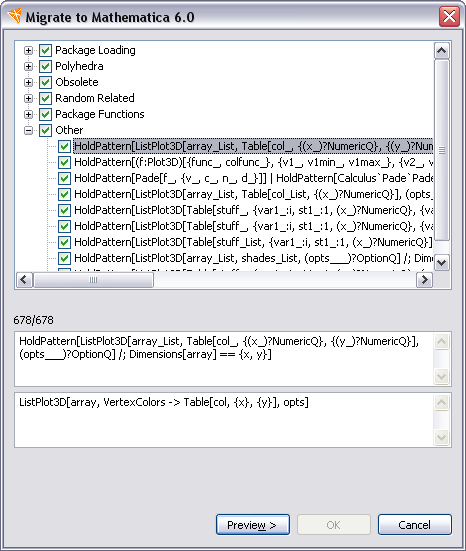Click the tree's scroll down arrow

tap(442, 262)
